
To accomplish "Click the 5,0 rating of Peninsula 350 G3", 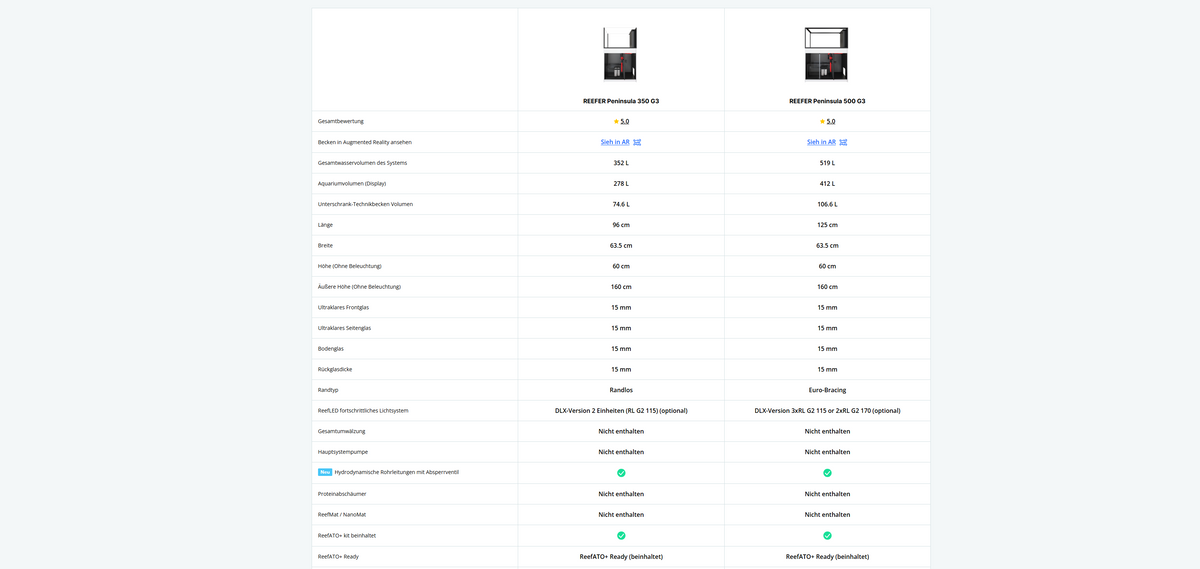I will [x=625, y=121].
